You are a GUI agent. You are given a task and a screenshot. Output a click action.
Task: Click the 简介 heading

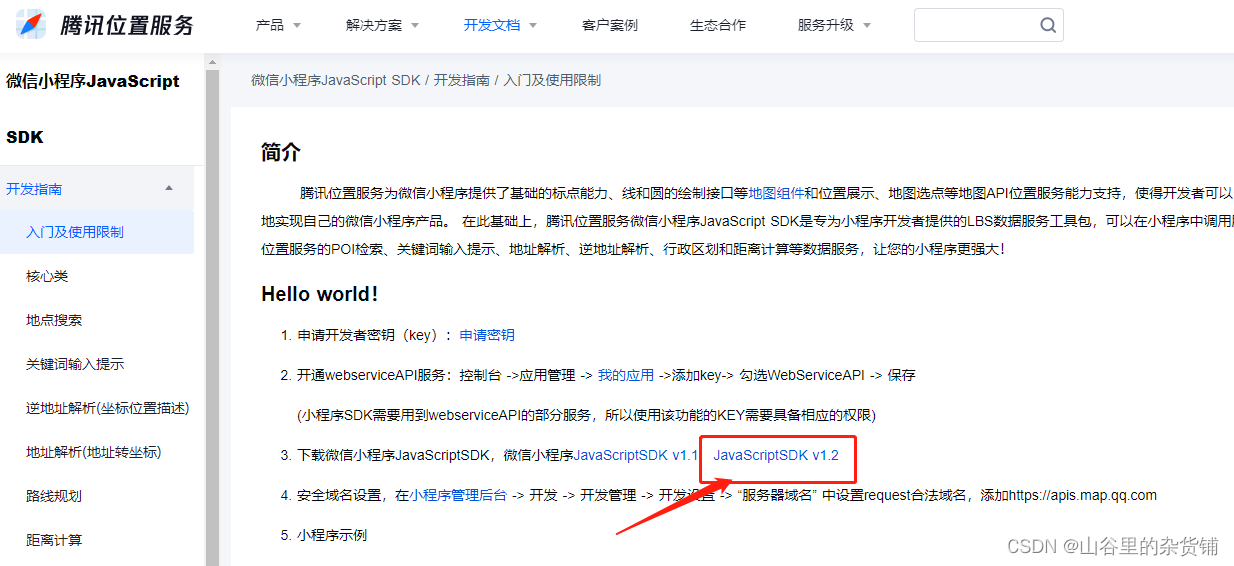pos(281,152)
